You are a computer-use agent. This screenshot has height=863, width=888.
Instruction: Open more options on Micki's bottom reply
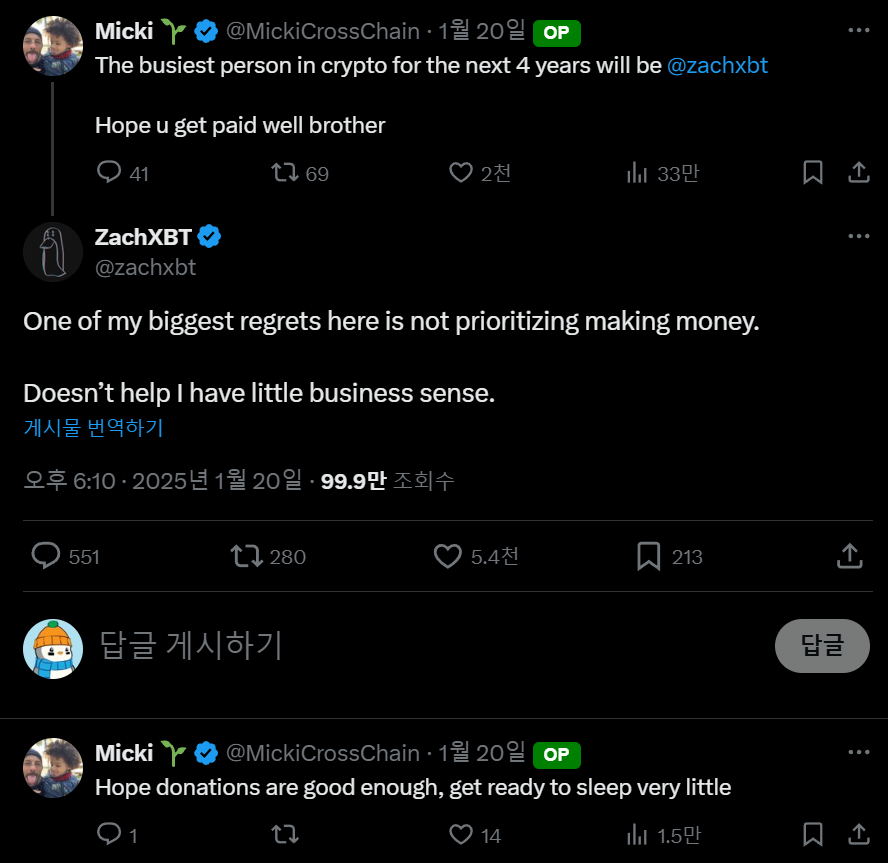coord(858,751)
